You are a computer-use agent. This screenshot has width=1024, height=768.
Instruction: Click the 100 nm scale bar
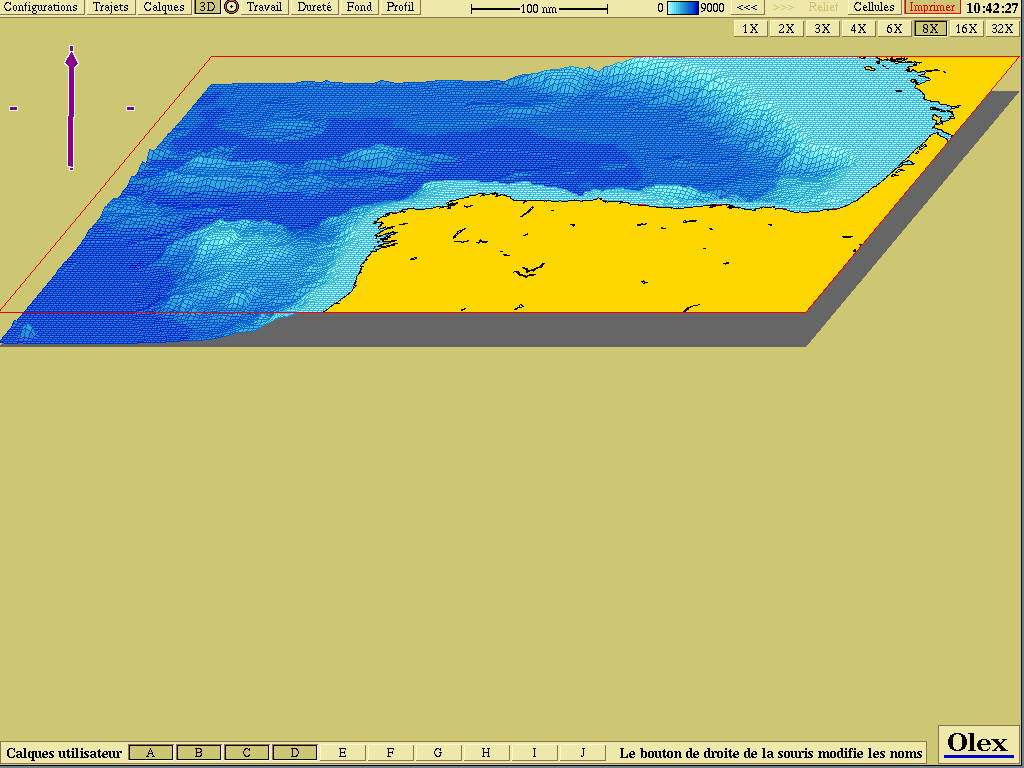[539, 8]
